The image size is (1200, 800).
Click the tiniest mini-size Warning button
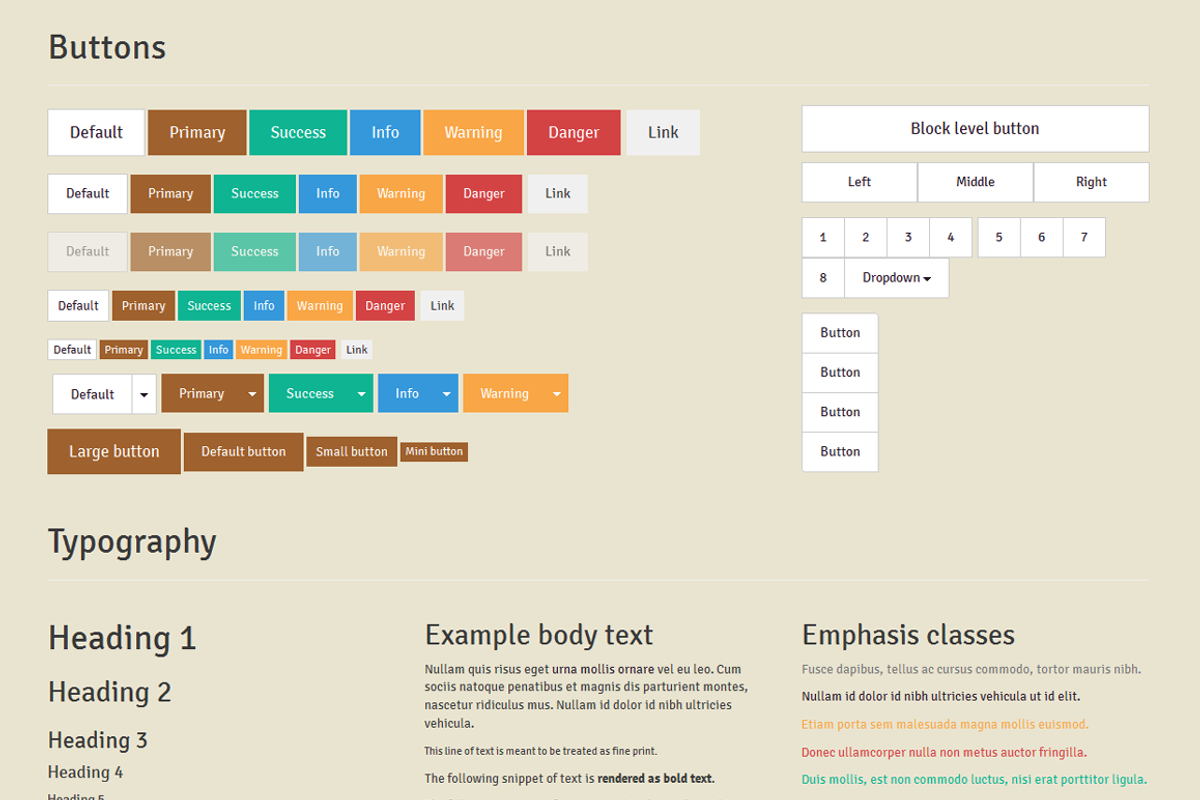pyautogui.click(x=261, y=350)
